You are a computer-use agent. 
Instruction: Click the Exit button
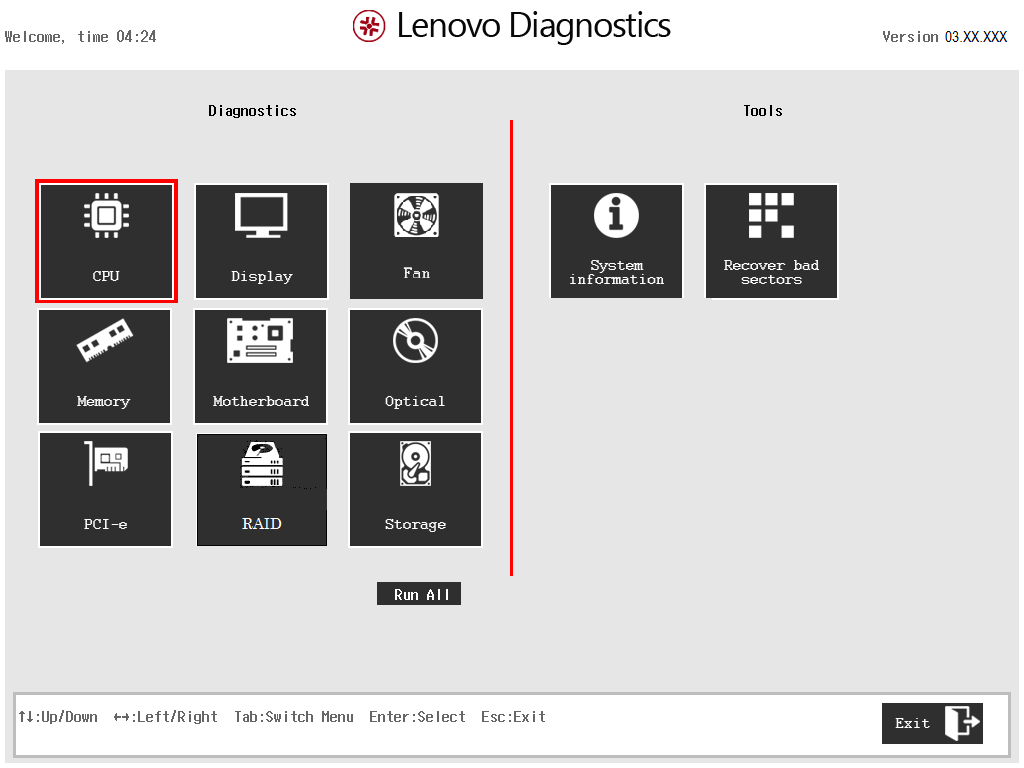coord(932,723)
